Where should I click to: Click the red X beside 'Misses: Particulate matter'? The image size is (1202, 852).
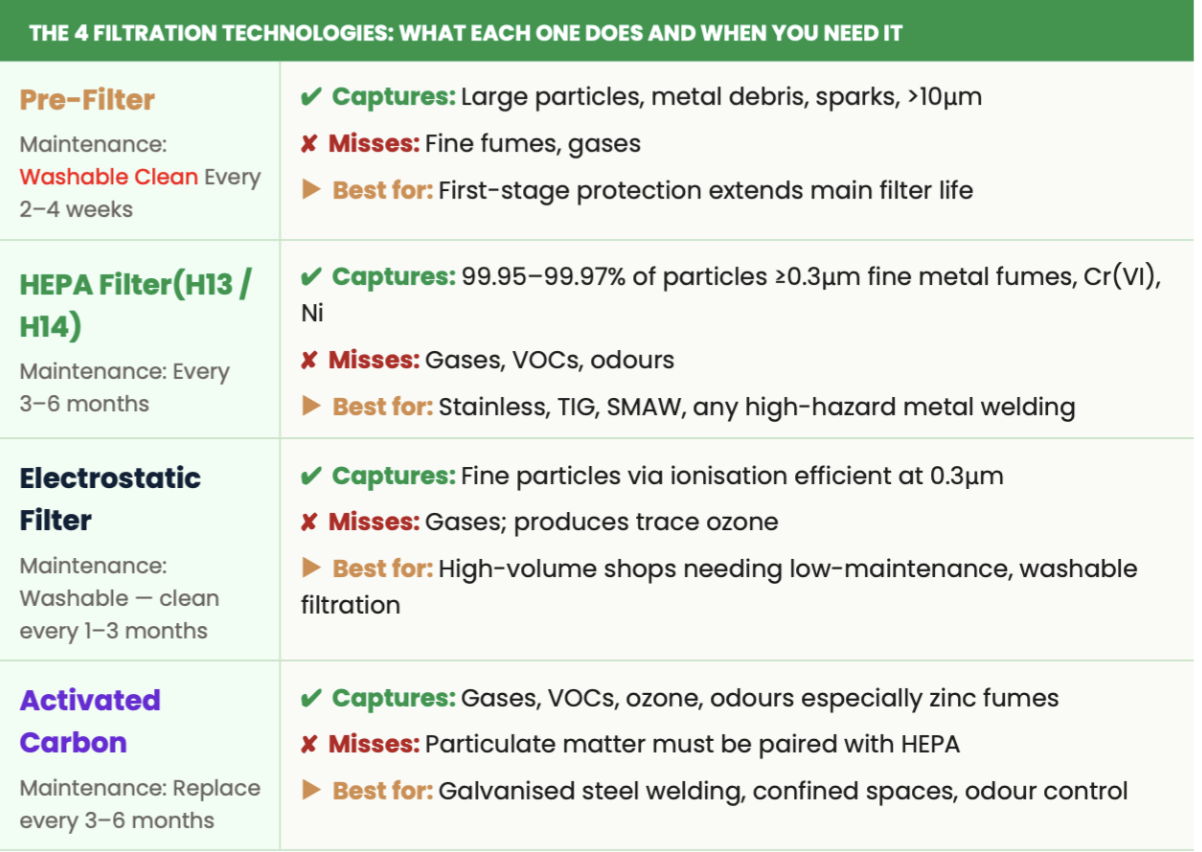(x=309, y=744)
